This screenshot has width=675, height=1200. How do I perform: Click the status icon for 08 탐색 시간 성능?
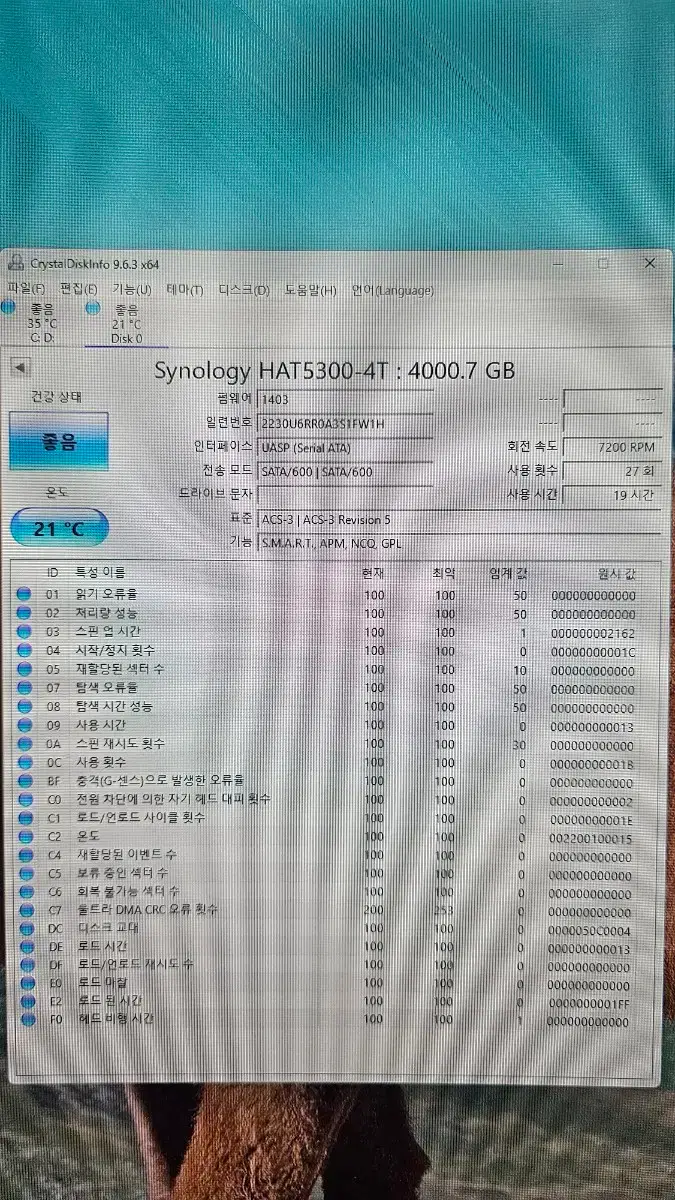(24, 707)
